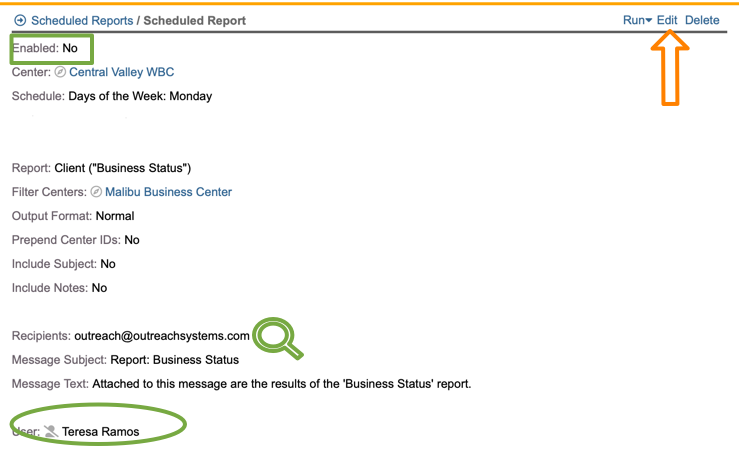Click the orange upward arrow graphic
Screen dimensions: 739x452
click(670, 68)
